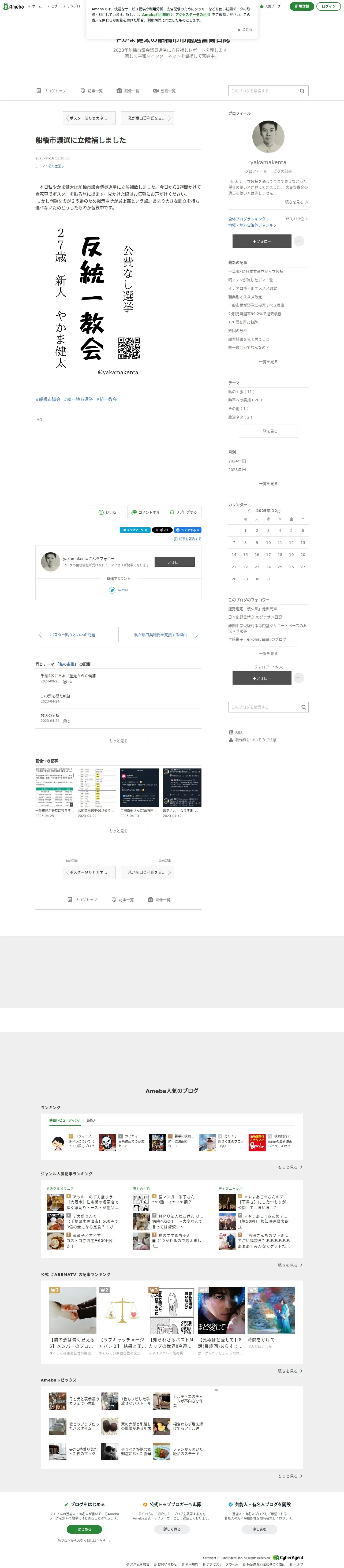Image resolution: width=344 pixels, height=1568 pixels.
Task: Select the 映画レビュージャンル ranking tab
Action: [65, 1120]
